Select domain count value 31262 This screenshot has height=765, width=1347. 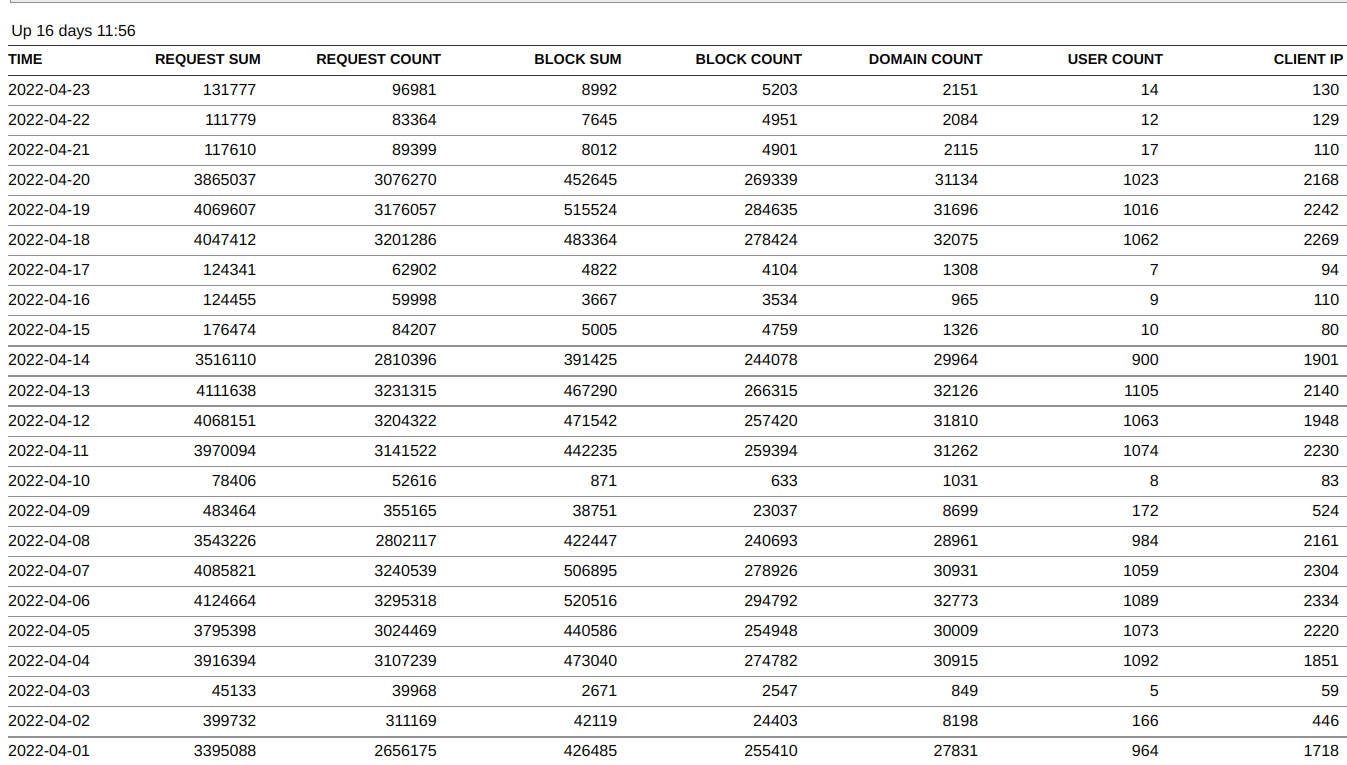point(956,450)
